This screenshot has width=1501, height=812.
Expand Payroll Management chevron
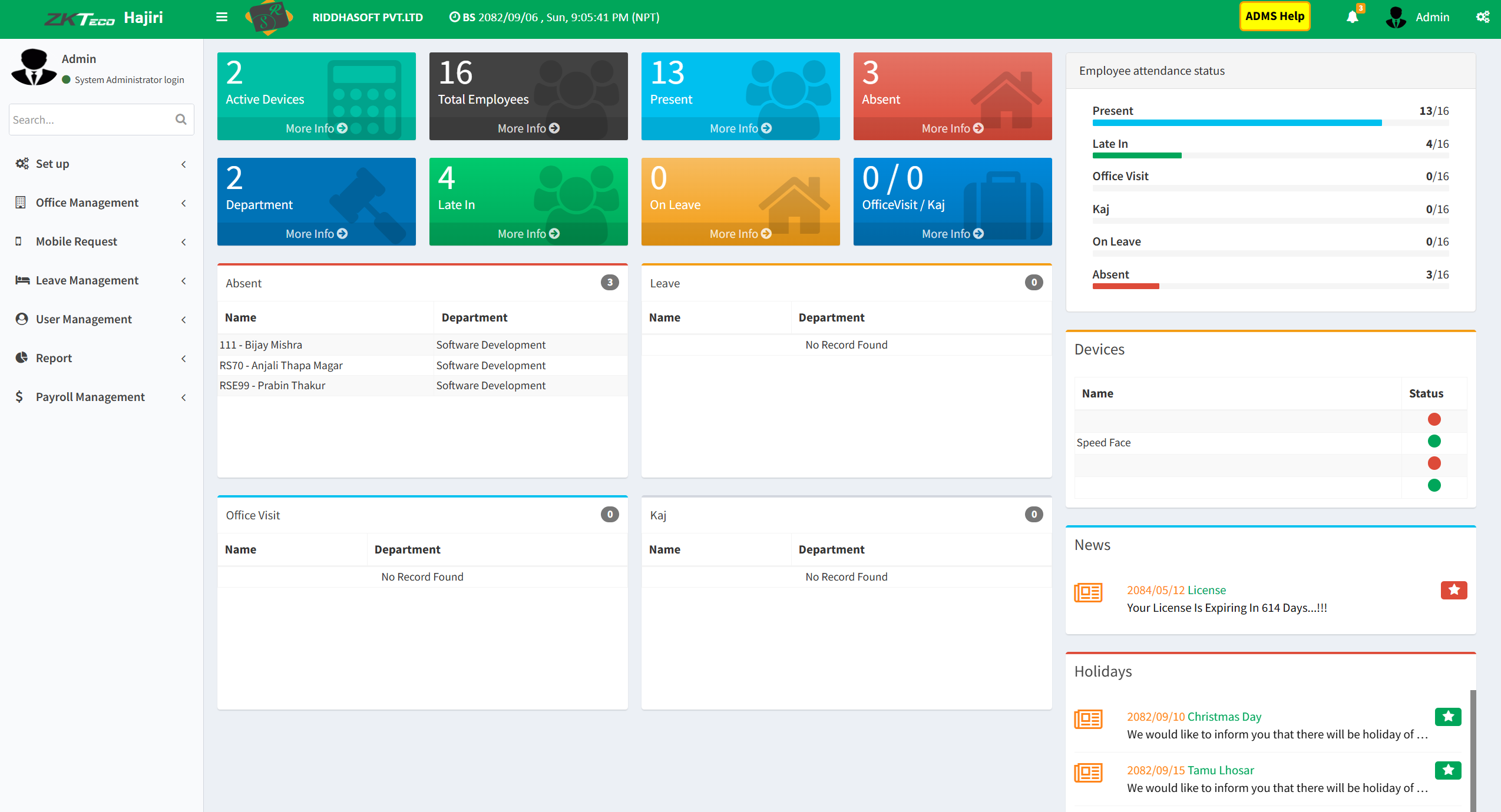click(x=184, y=397)
